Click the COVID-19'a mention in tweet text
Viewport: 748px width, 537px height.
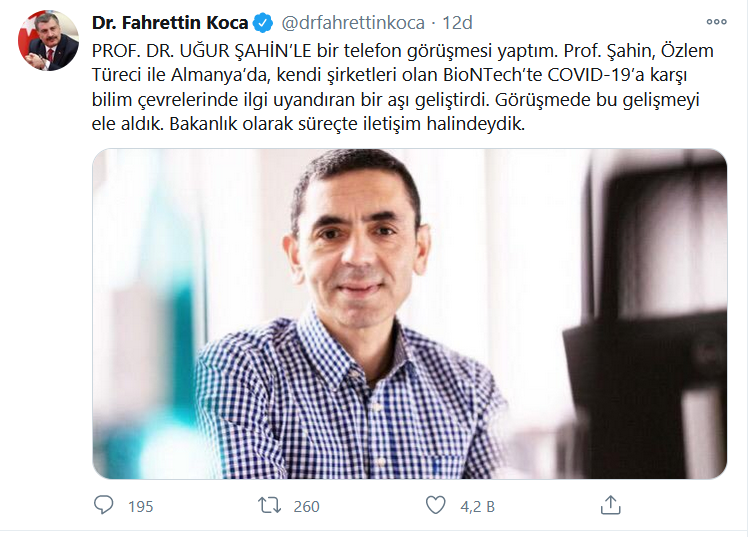[594, 75]
